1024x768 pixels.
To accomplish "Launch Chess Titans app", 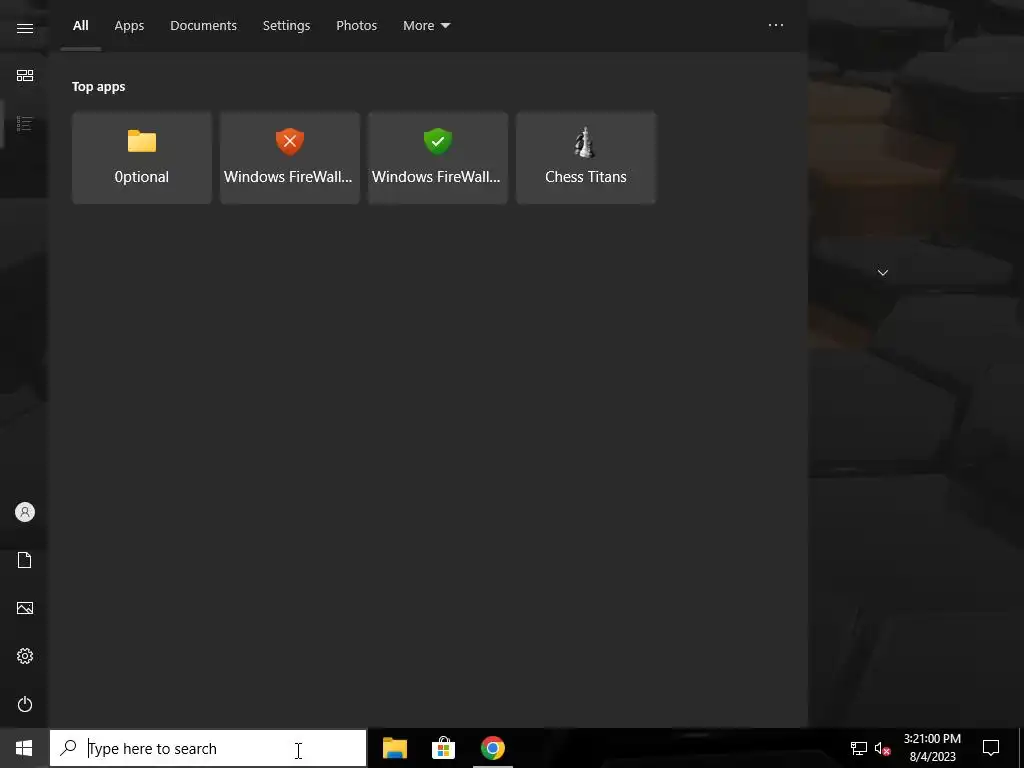I will click(x=586, y=158).
